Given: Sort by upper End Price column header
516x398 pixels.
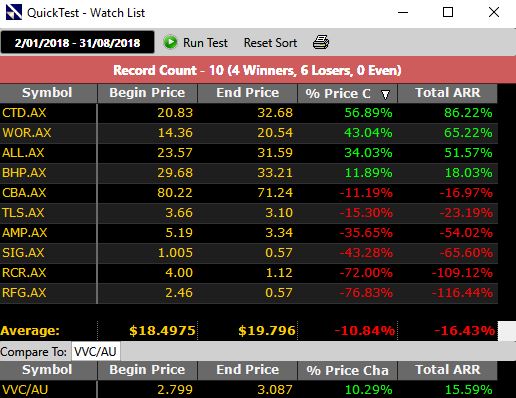Looking at the screenshot, I should [x=247, y=93].
